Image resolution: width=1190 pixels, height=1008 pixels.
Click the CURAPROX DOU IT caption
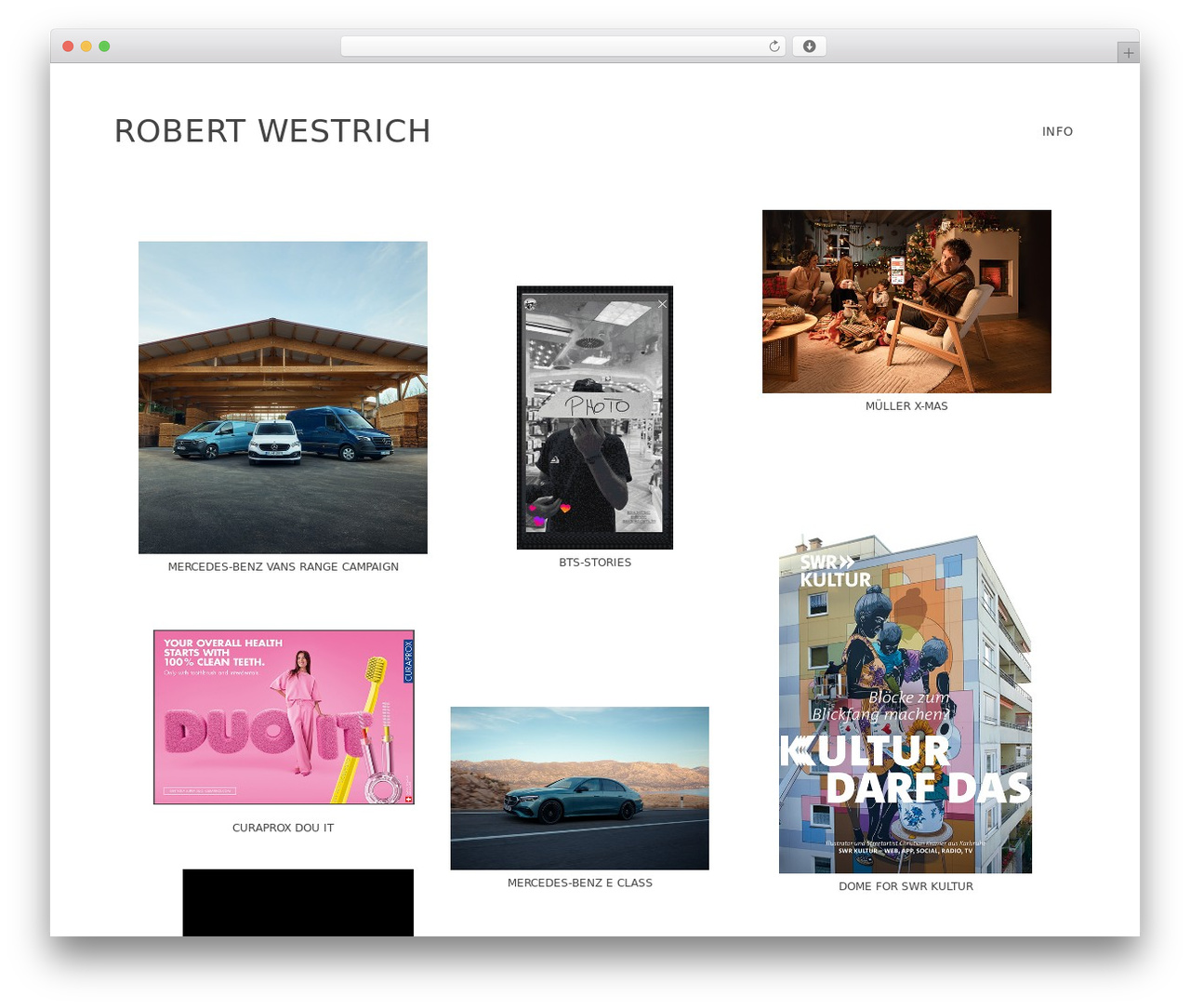(283, 828)
